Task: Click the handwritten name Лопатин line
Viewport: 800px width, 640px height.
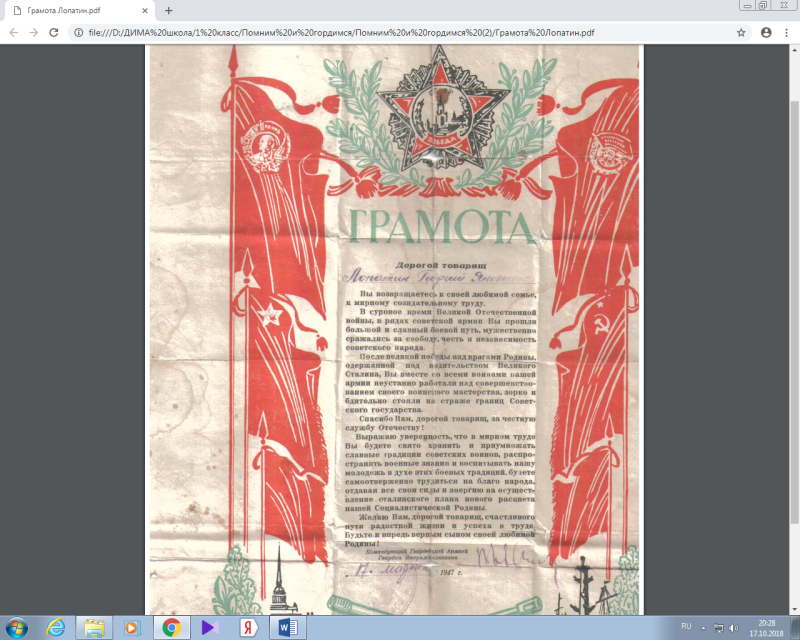Action: (438, 277)
